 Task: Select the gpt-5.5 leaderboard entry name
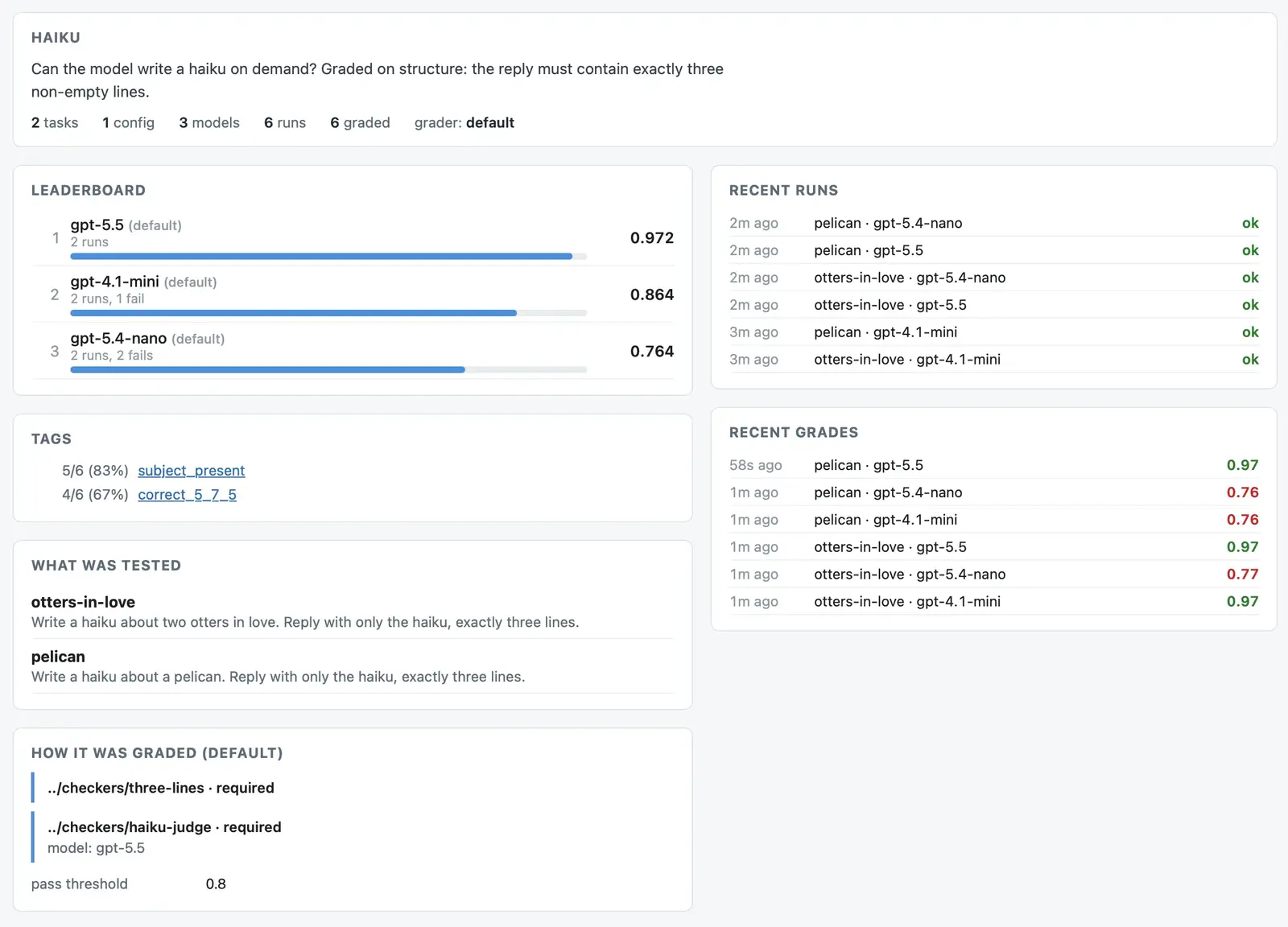point(97,225)
